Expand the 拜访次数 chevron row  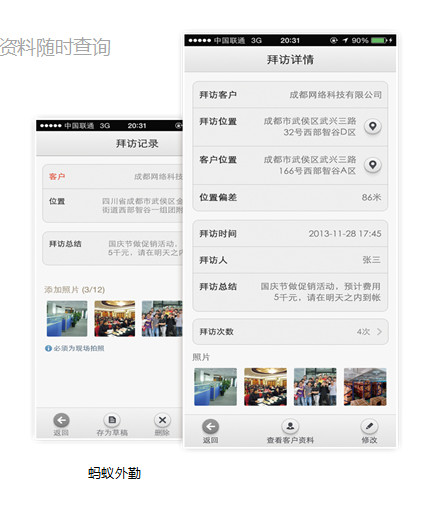pos(290,332)
